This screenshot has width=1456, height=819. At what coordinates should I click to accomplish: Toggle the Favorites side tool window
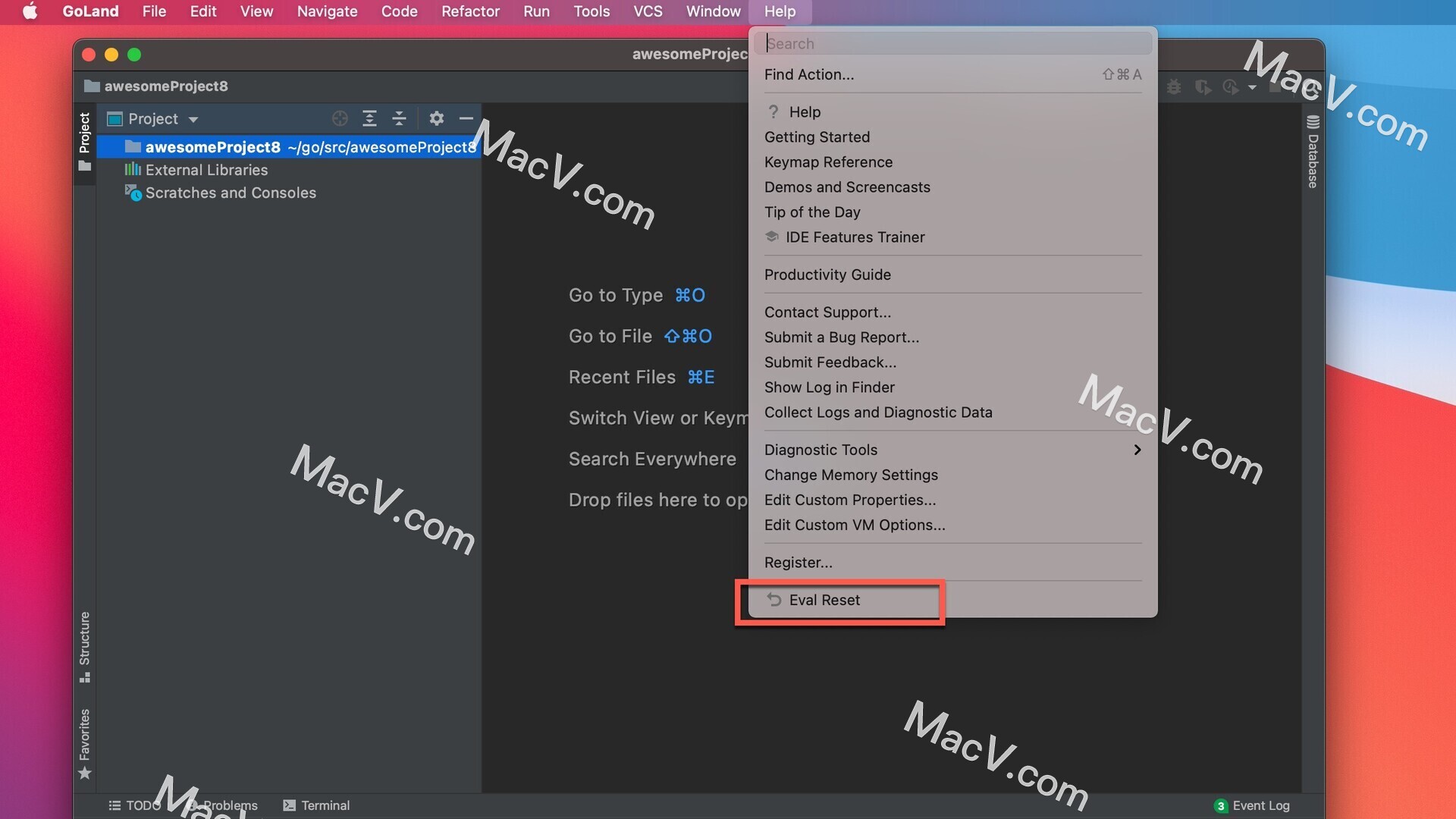[x=84, y=743]
